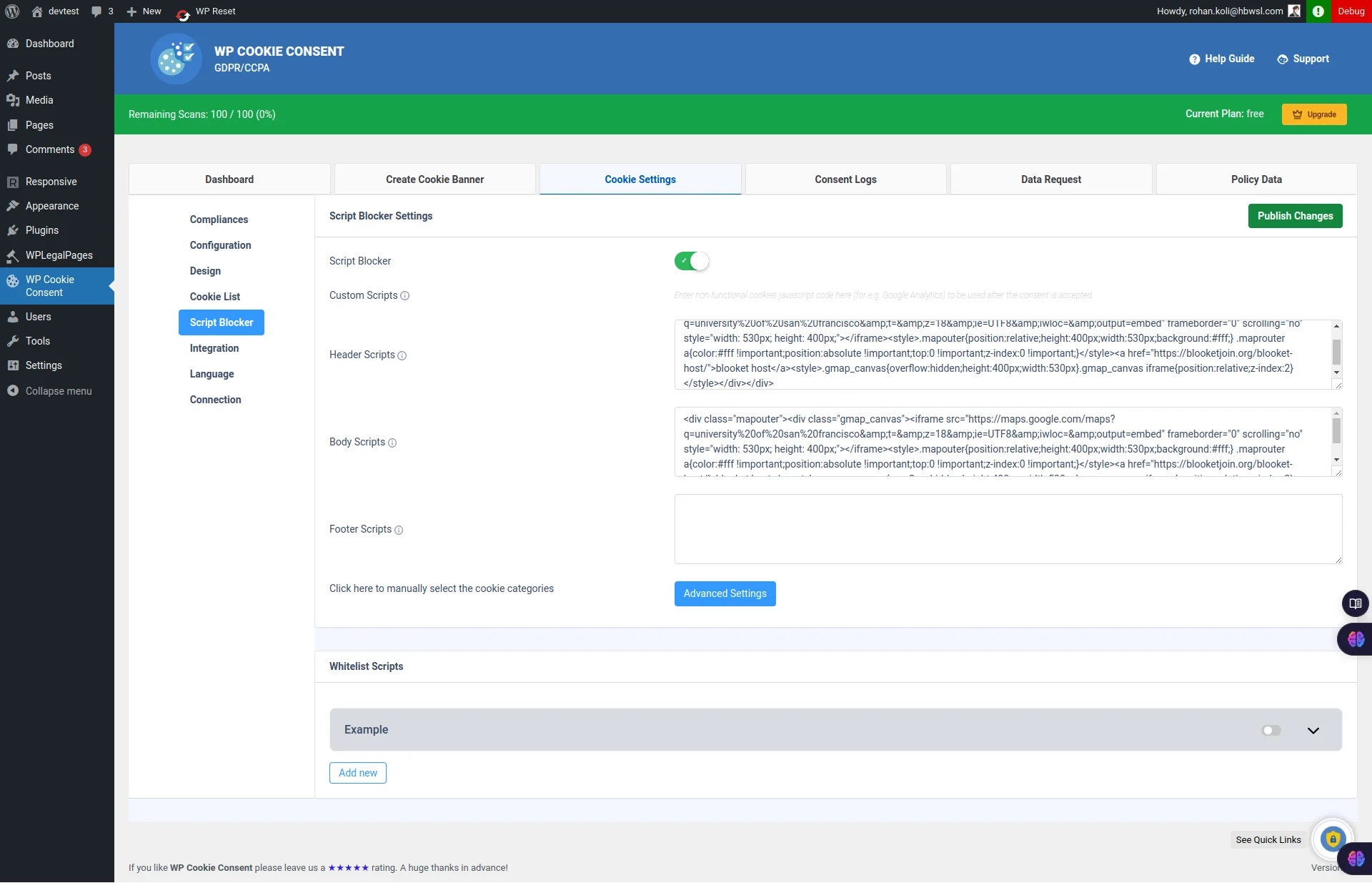Click the Body Scripts info icon
The image size is (1372, 883).
tap(392, 443)
